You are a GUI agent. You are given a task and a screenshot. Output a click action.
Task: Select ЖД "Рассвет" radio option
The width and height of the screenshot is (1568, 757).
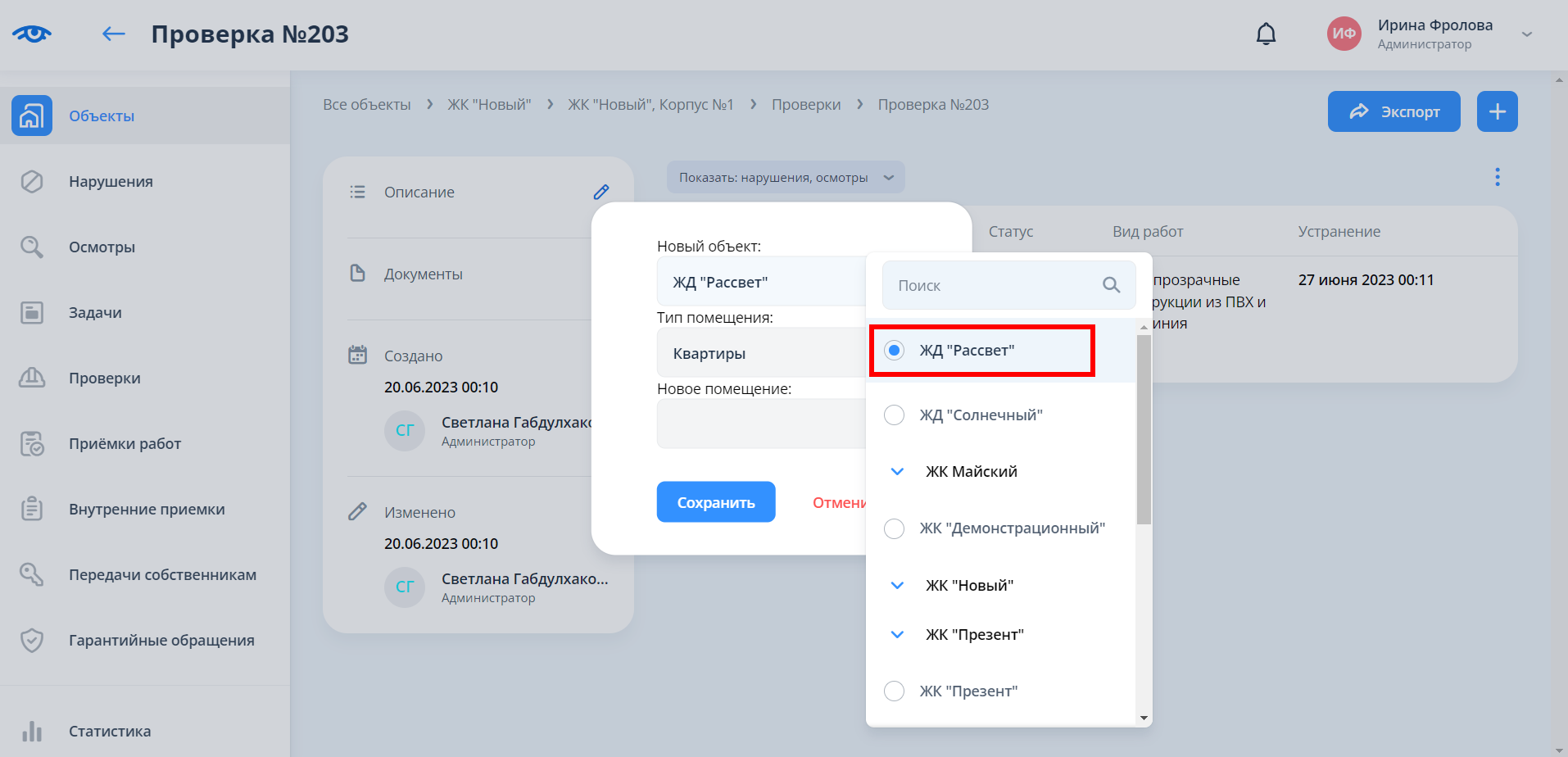click(895, 351)
